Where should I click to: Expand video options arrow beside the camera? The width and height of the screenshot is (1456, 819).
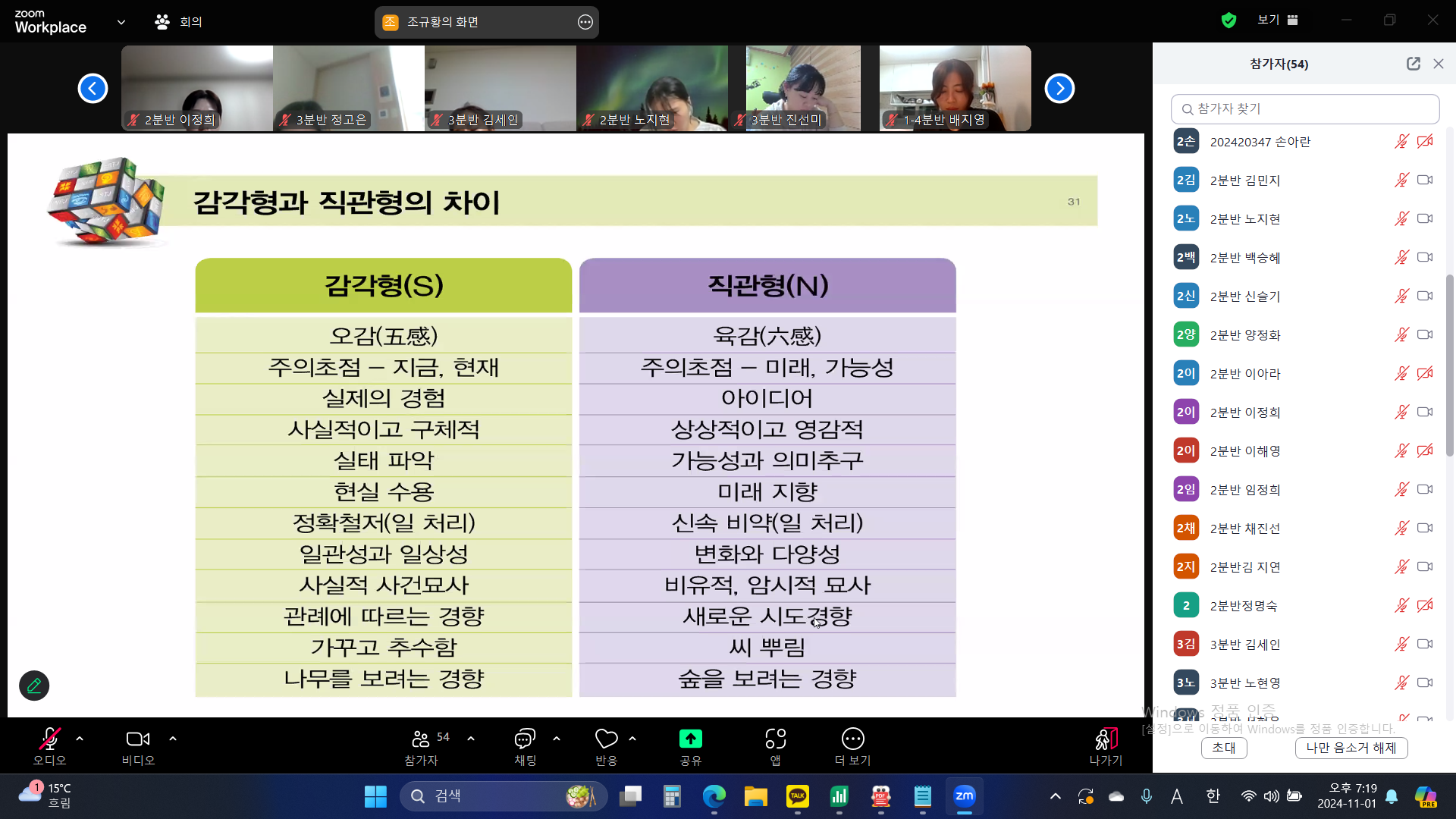click(173, 738)
